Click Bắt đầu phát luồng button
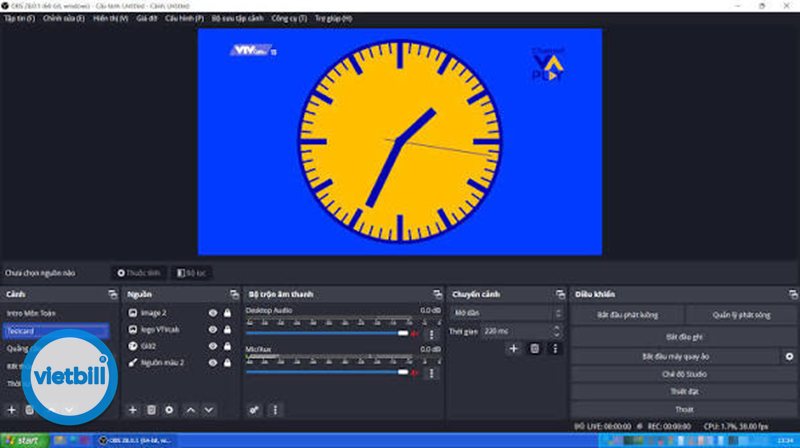The width and height of the screenshot is (800, 448). pos(627,315)
